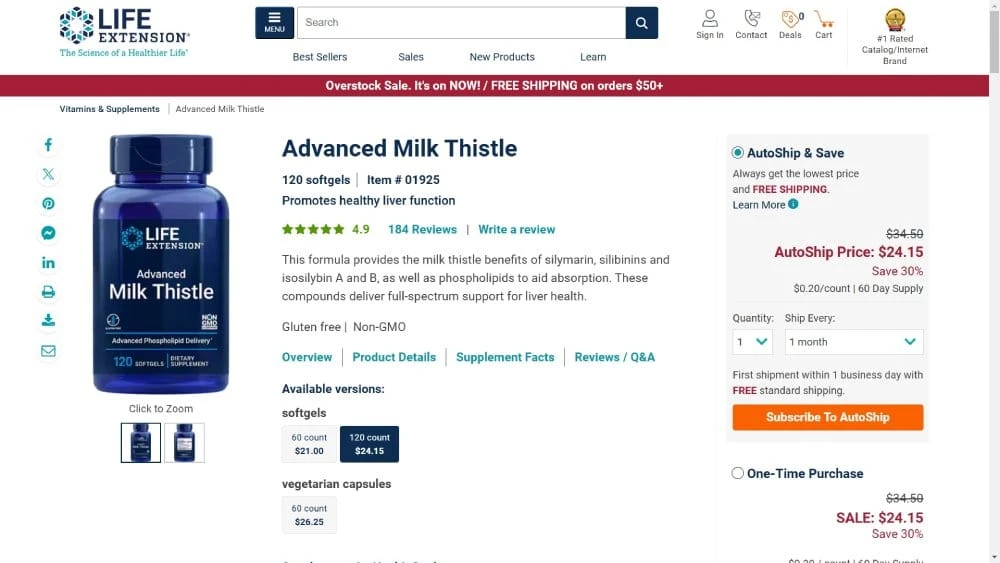Open Best Sellers navigation item
1000x563 pixels.
(x=320, y=57)
